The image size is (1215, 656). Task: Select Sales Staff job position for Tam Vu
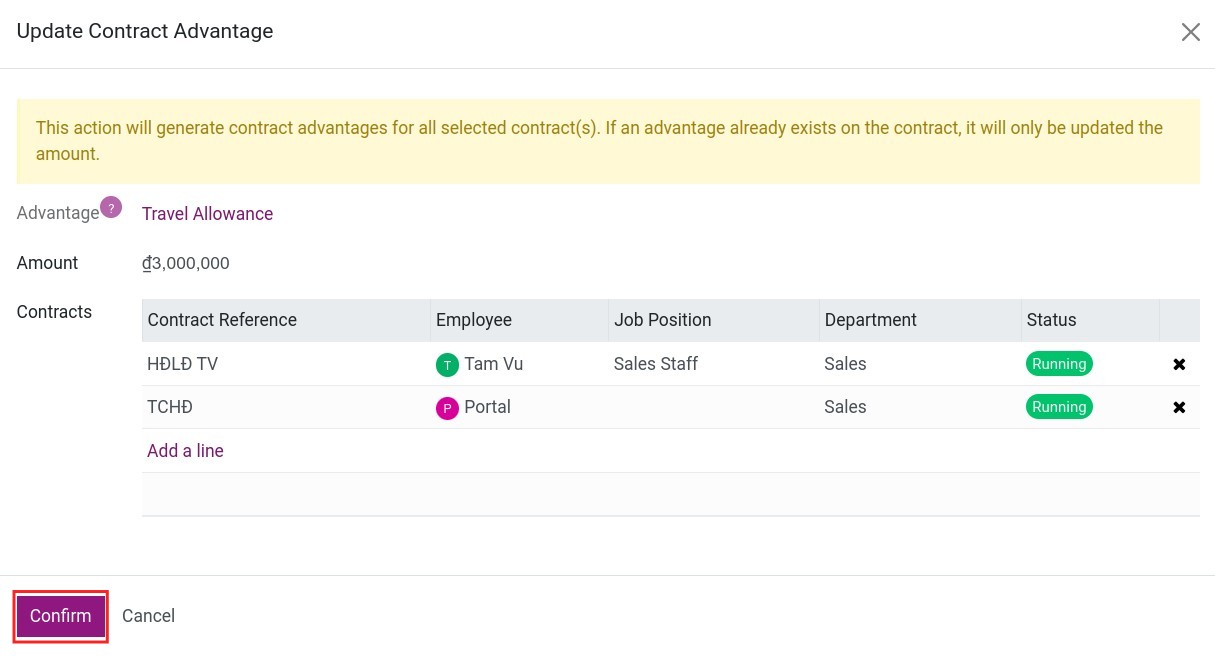tap(656, 364)
